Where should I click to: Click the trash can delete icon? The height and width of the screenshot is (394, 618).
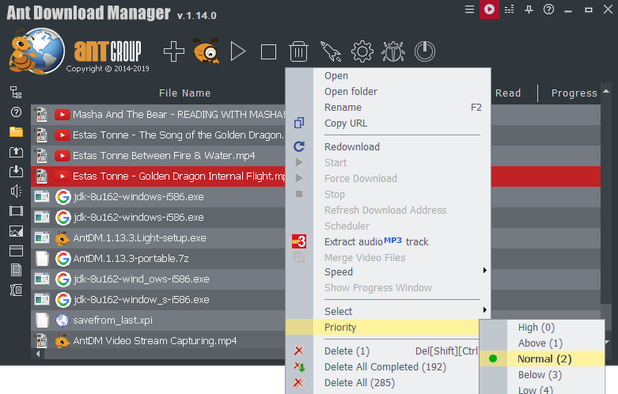coord(298,52)
